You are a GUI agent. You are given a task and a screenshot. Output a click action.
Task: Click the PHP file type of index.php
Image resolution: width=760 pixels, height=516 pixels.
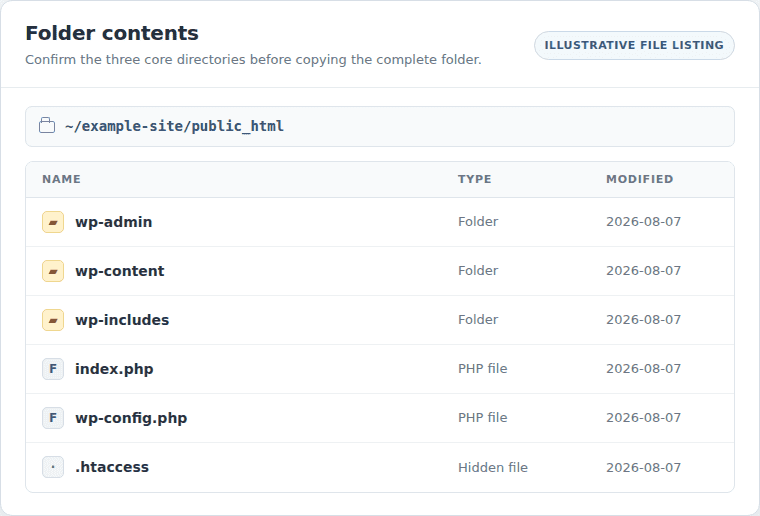click(x=483, y=369)
